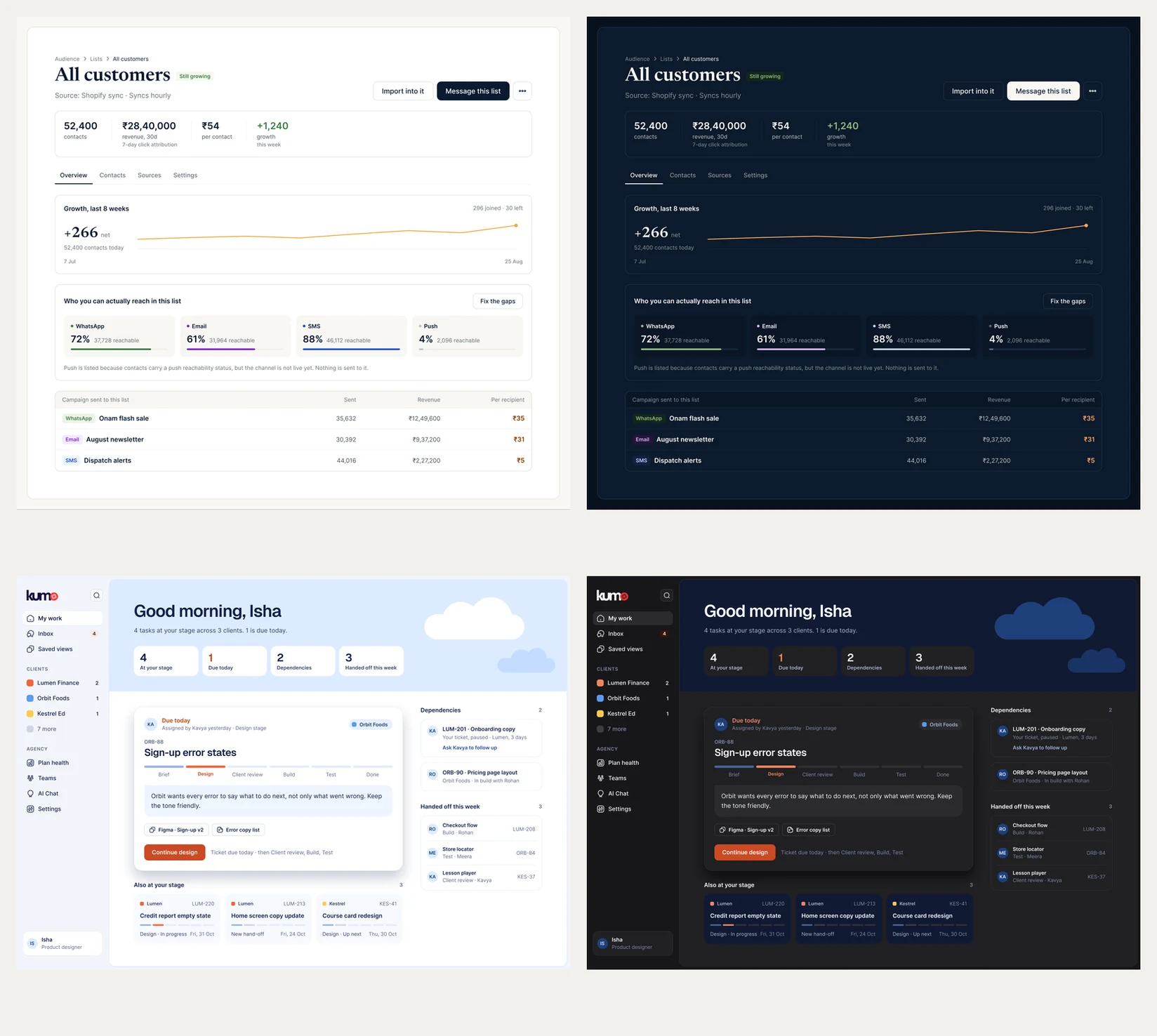This screenshot has width=1157, height=1036.
Task: Click the Lists breadcrumb in dark panel
Action: pos(666,59)
